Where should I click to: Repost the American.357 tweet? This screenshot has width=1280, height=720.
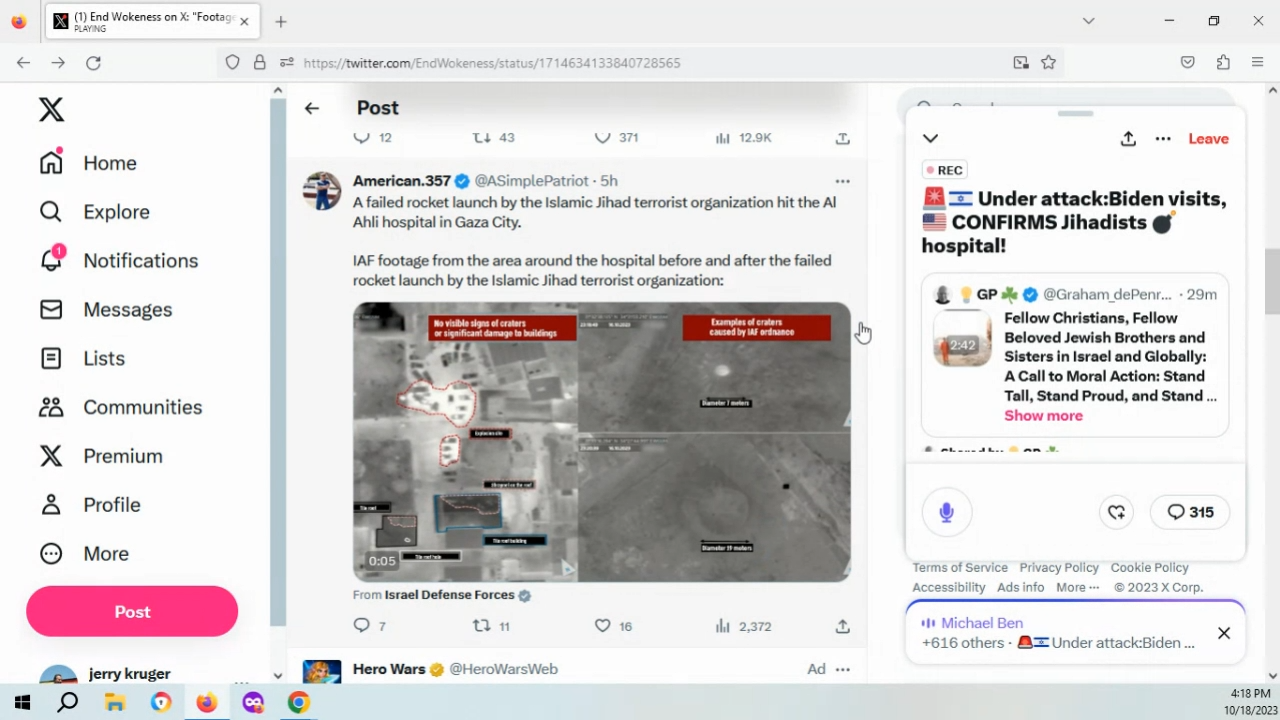pyautogui.click(x=482, y=626)
